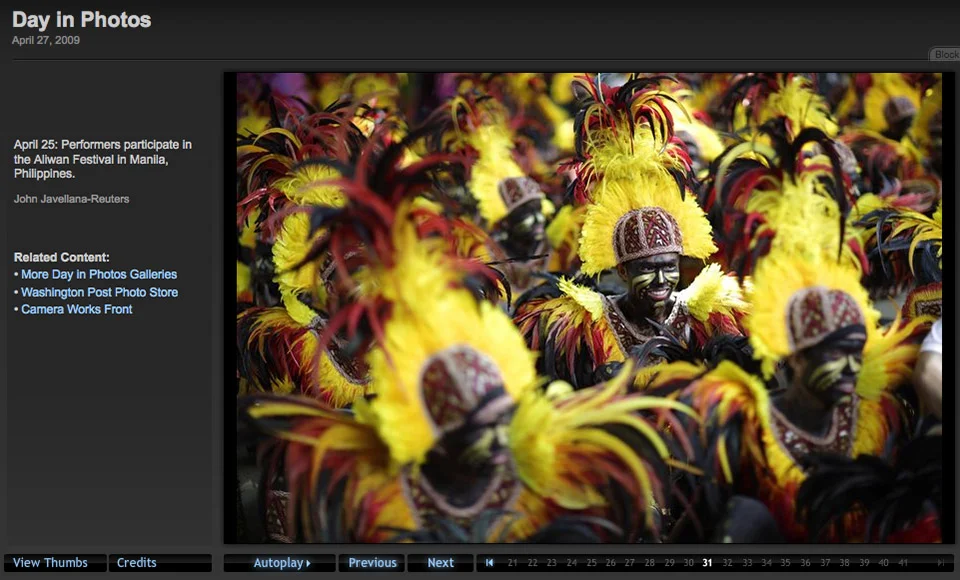Click the April 27, 2009 date text
The width and height of the screenshot is (960, 580).
[x=46, y=40]
